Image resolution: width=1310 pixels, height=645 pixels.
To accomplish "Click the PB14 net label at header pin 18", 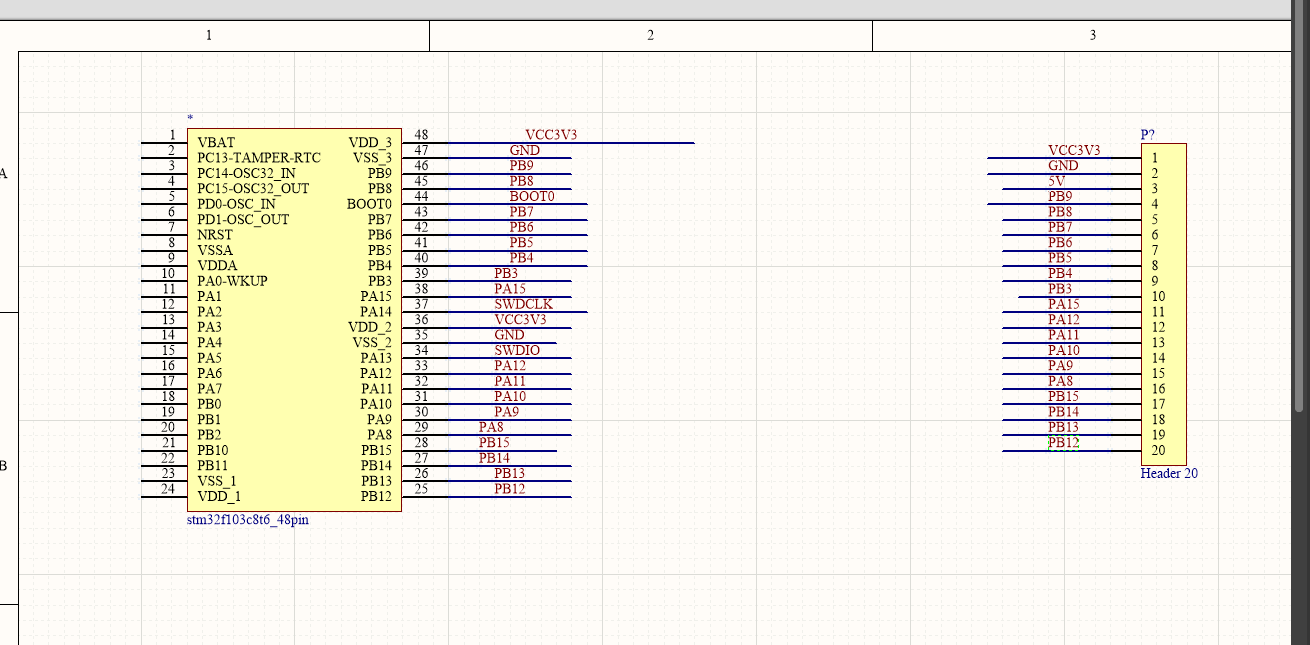I will tap(1064, 412).
